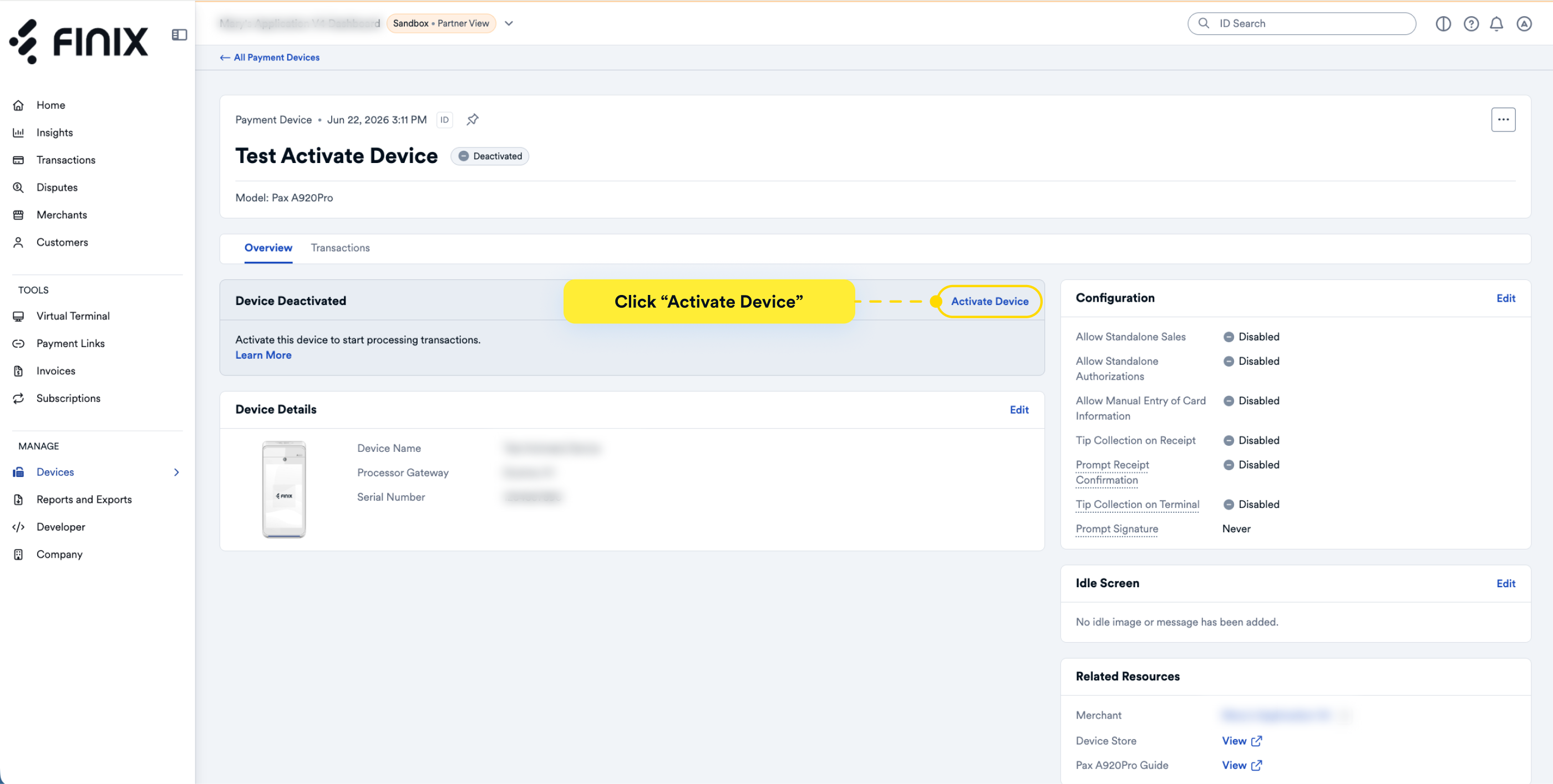Viewport: 1553px width, 784px height.
Task: Expand the Sandbox Partner View dropdown
Action: 509,23
